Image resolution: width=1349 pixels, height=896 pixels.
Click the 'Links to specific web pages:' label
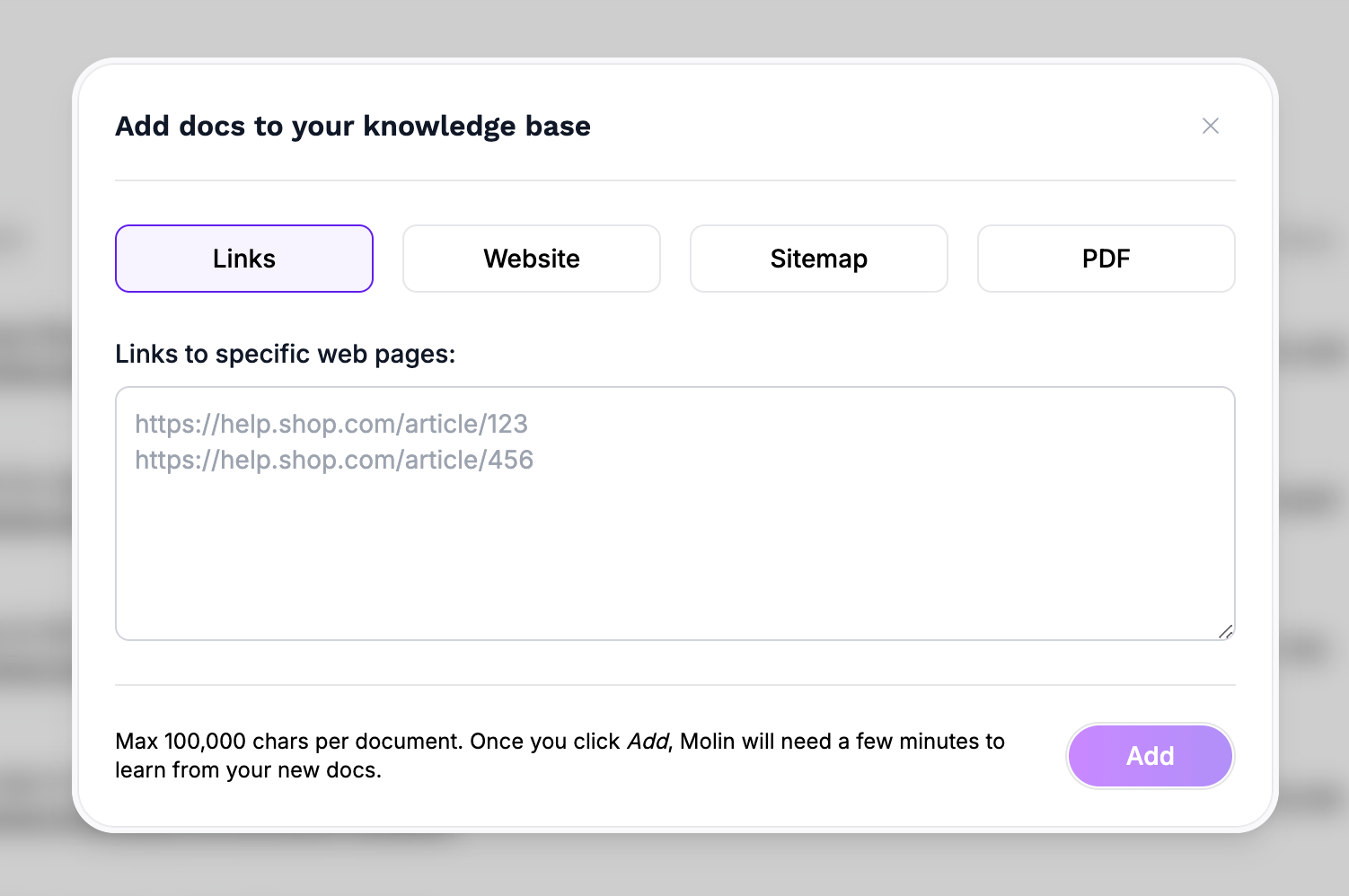pyautogui.click(x=286, y=354)
